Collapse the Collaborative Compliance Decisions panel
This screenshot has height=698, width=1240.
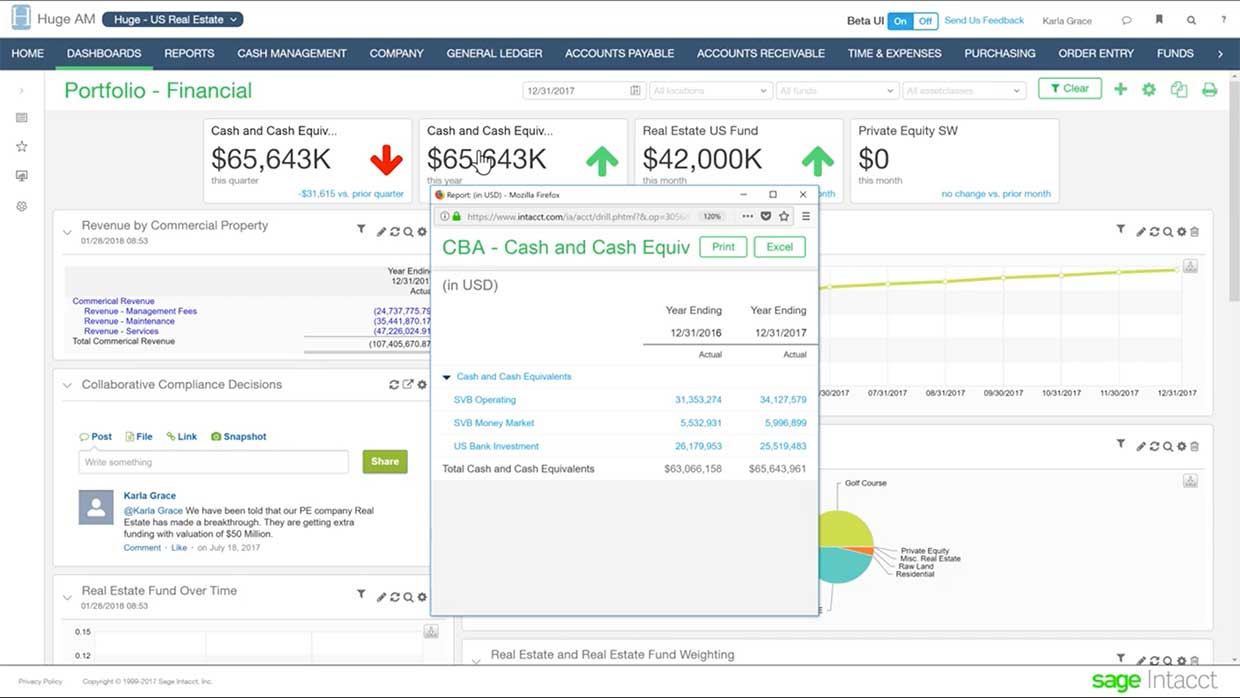(67, 385)
